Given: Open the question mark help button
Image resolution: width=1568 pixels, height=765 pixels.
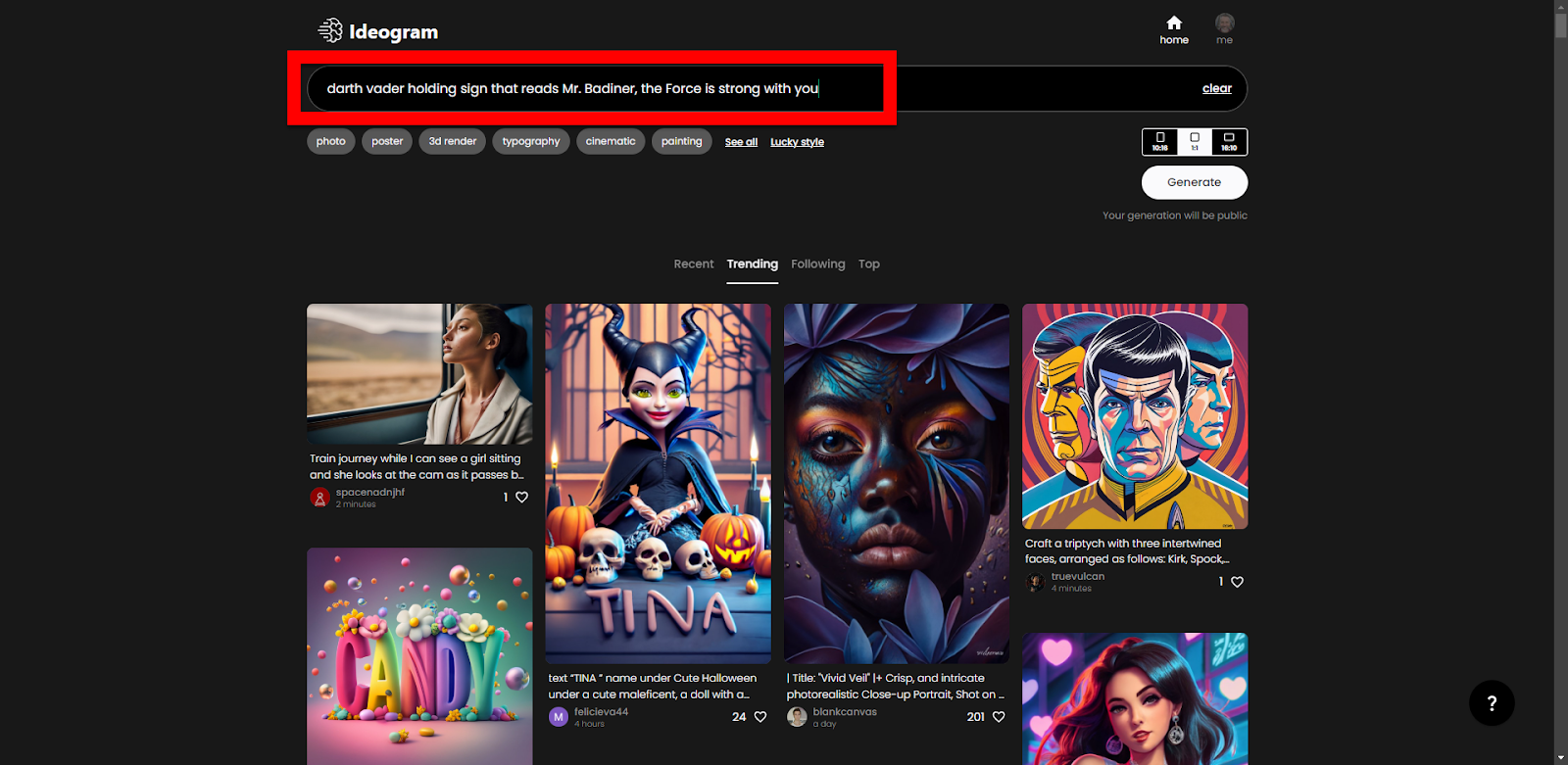Looking at the screenshot, I should pyautogui.click(x=1492, y=702).
